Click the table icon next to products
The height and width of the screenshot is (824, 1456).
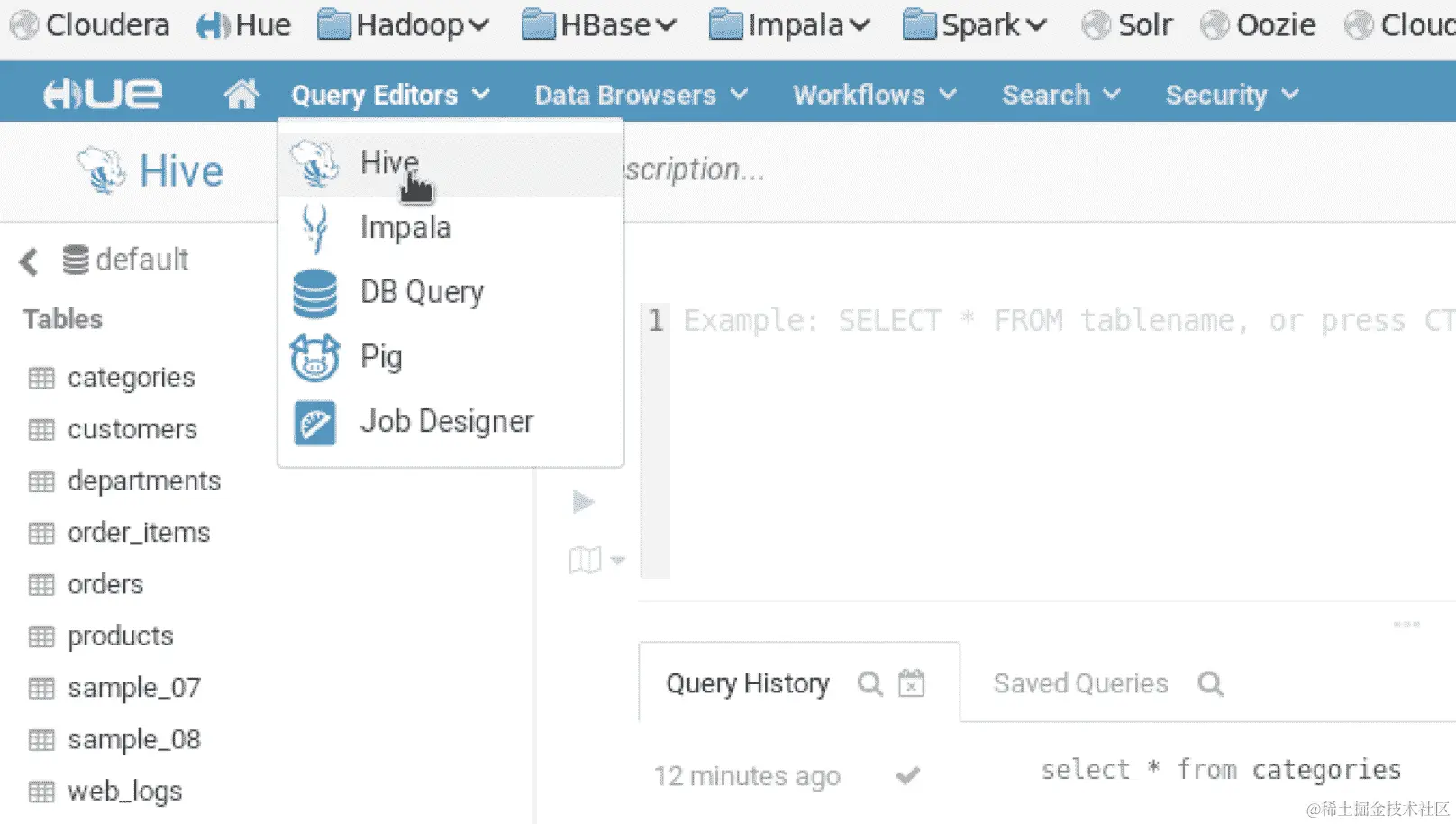click(41, 636)
